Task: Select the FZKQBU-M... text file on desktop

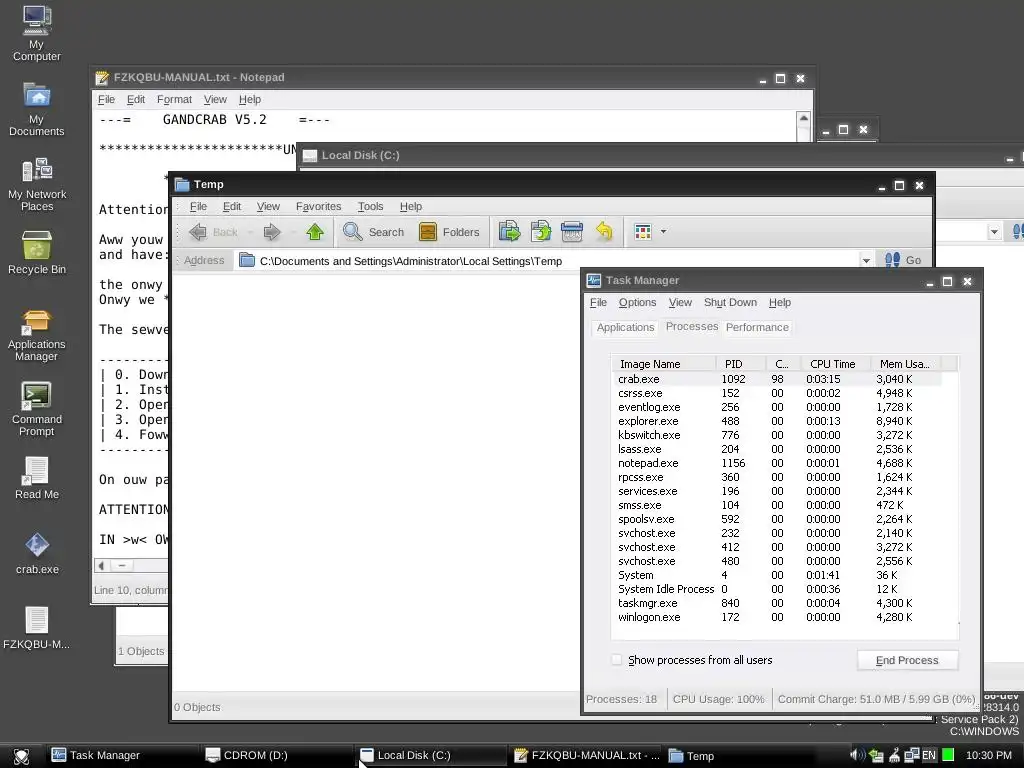Action: pyautogui.click(x=37, y=628)
